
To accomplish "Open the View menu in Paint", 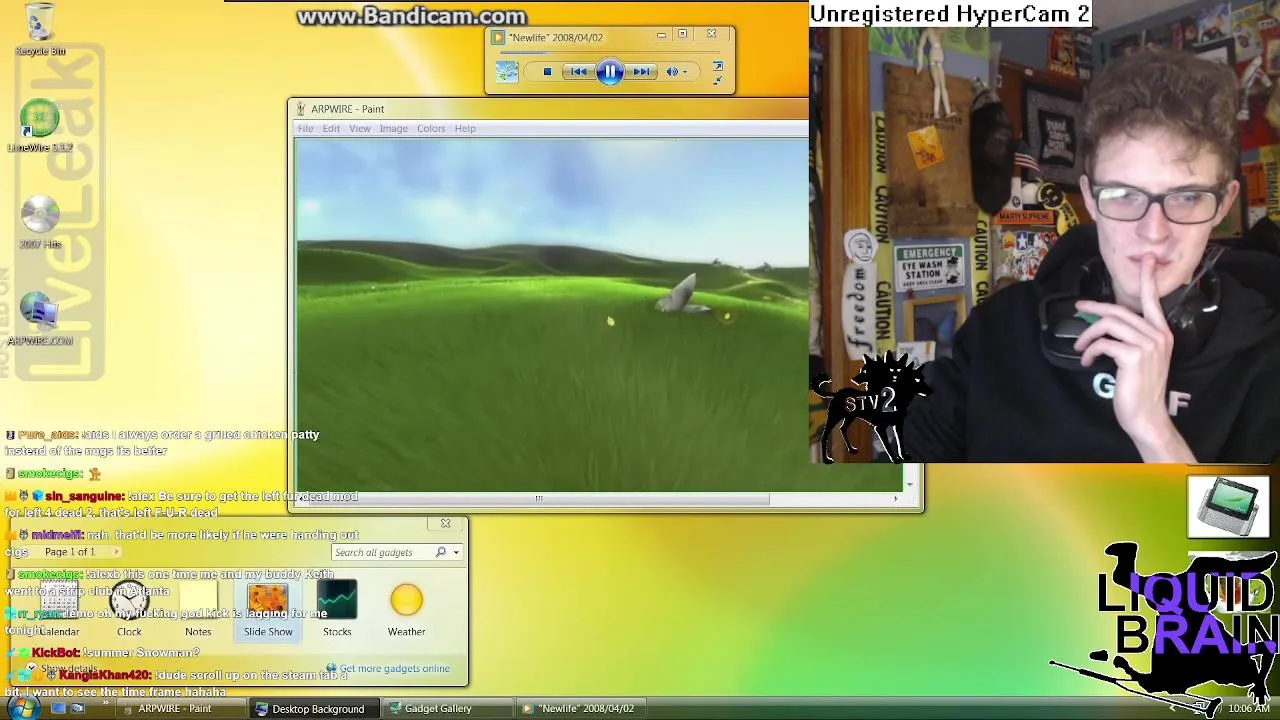I will pyautogui.click(x=359, y=128).
